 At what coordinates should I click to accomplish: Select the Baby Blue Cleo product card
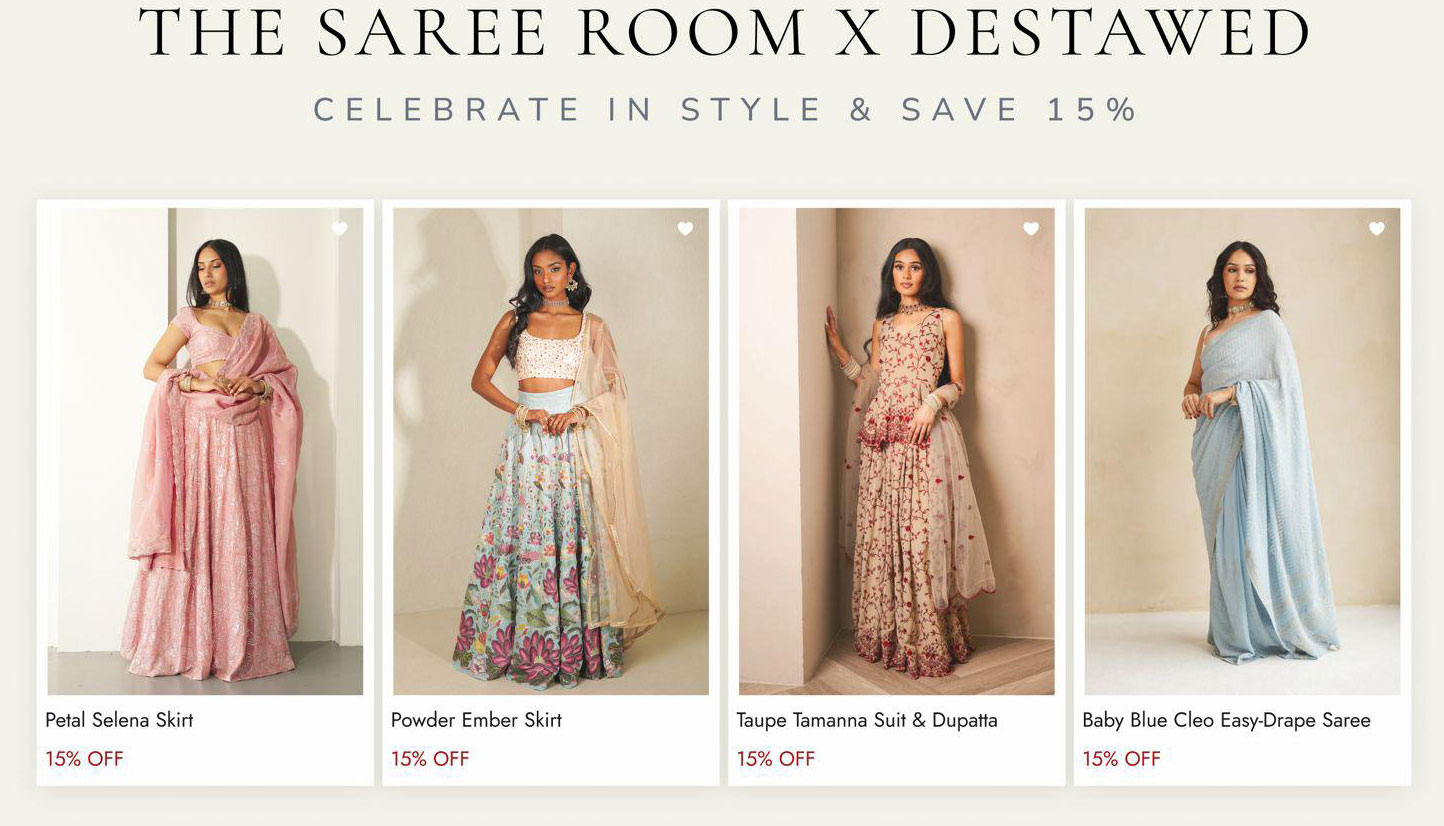(1242, 492)
